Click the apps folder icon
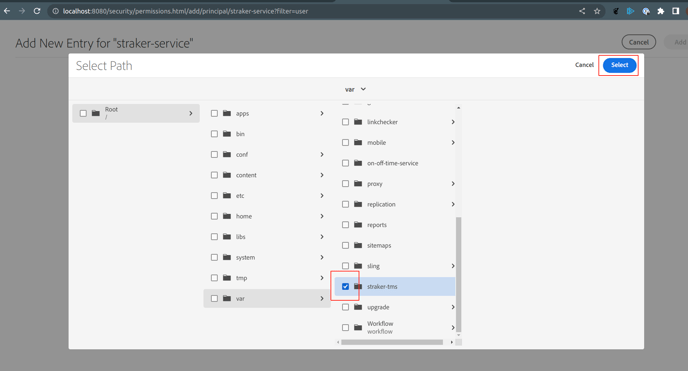Viewport: 688px width, 371px height. click(227, 113)
